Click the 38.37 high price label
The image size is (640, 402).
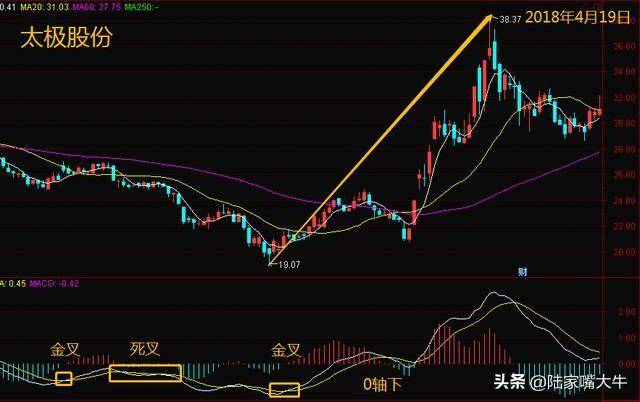coord(510,19)
